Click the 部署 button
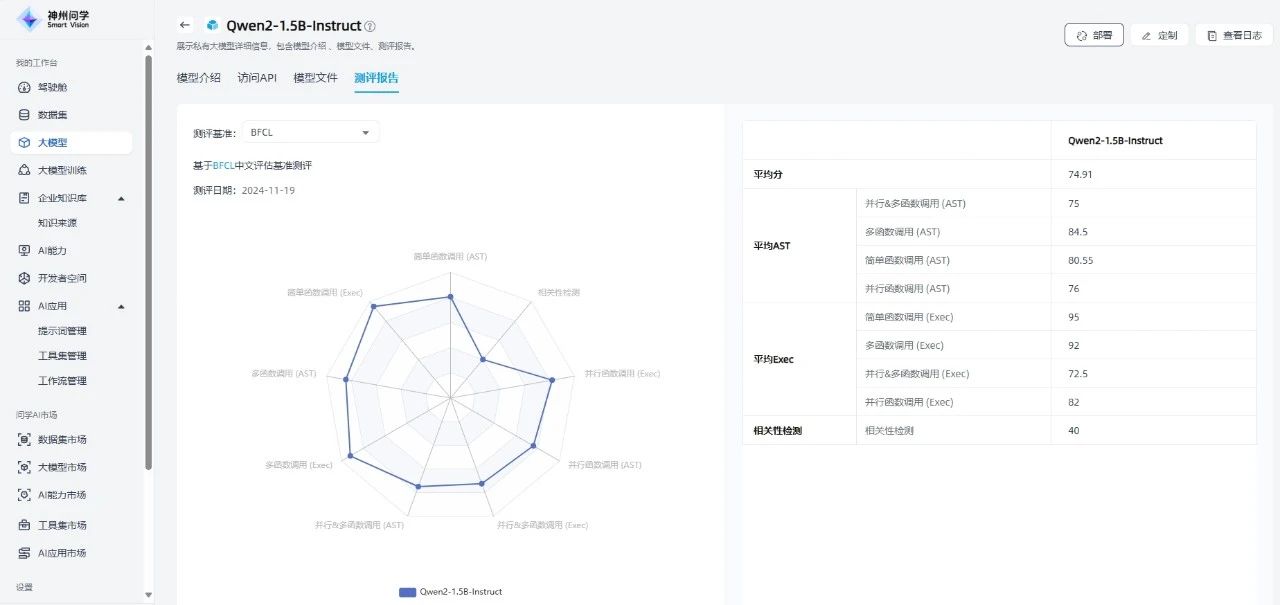 coord(1094,35)
